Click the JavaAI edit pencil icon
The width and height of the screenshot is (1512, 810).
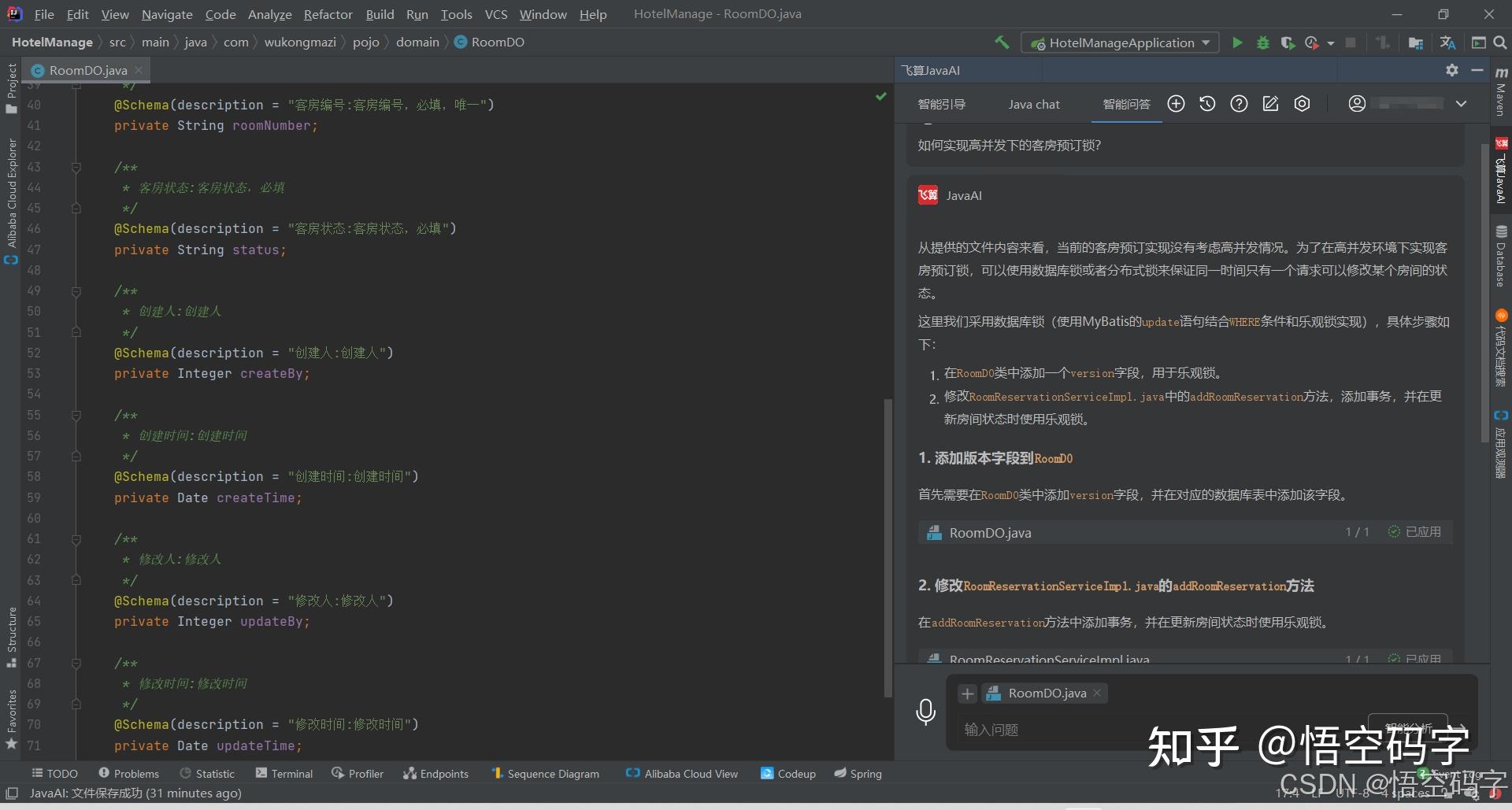(1270, 104)
